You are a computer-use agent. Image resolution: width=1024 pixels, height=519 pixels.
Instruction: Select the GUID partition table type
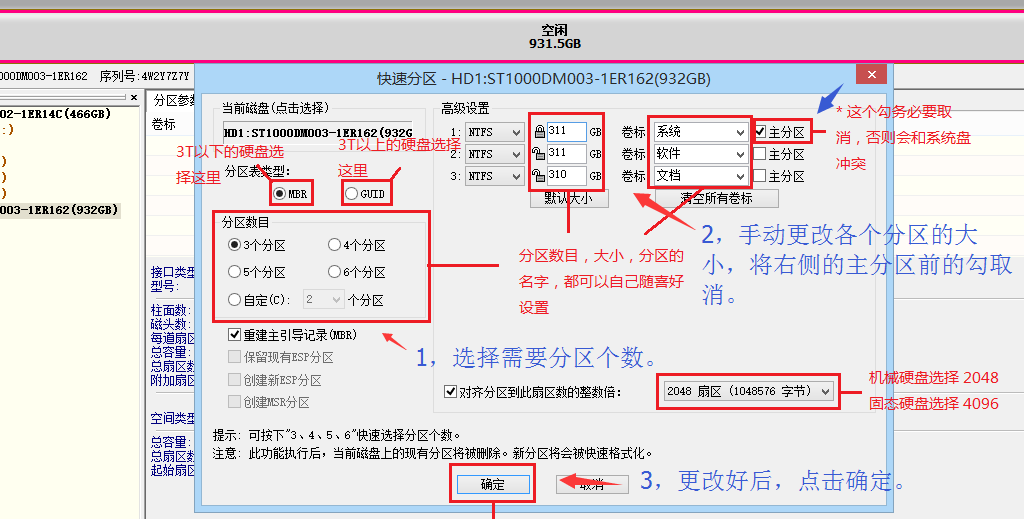pos(352,193)
